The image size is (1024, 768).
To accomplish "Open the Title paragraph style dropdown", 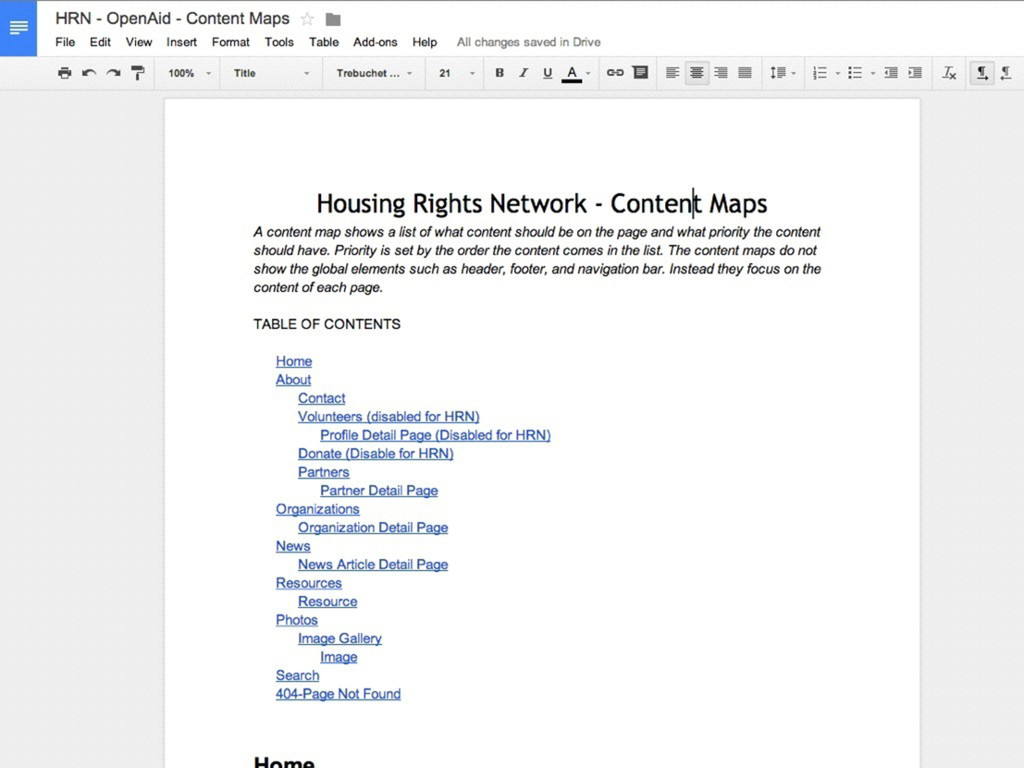I will [x=271, y=73].
